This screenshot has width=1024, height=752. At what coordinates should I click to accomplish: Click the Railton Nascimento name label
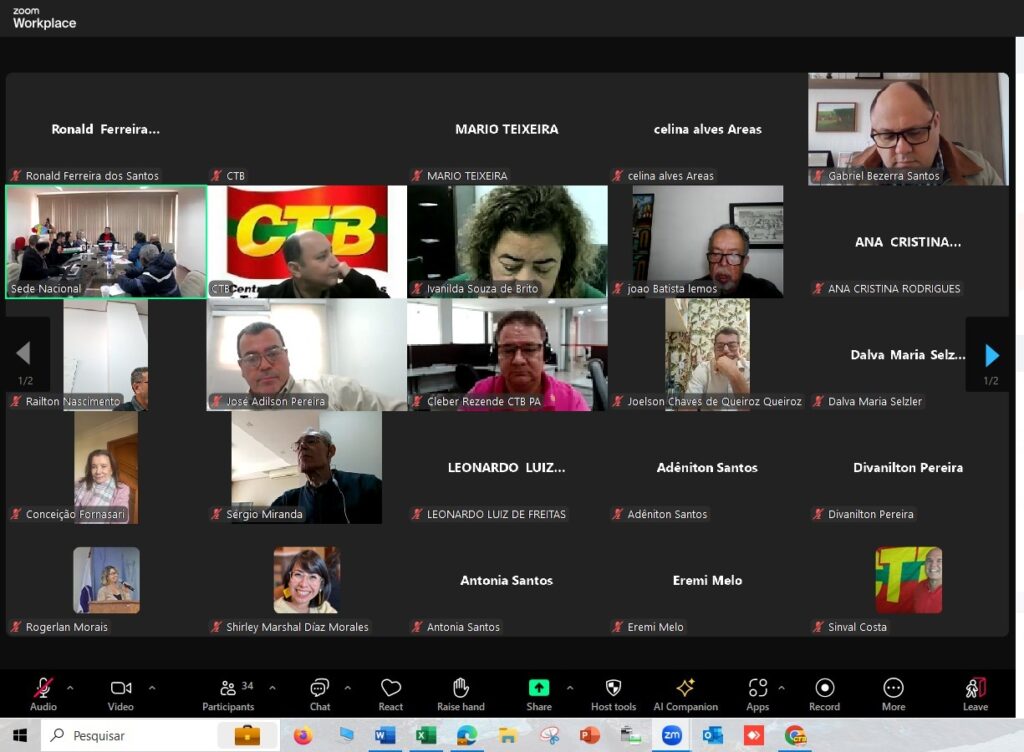[x=73, y=401]
